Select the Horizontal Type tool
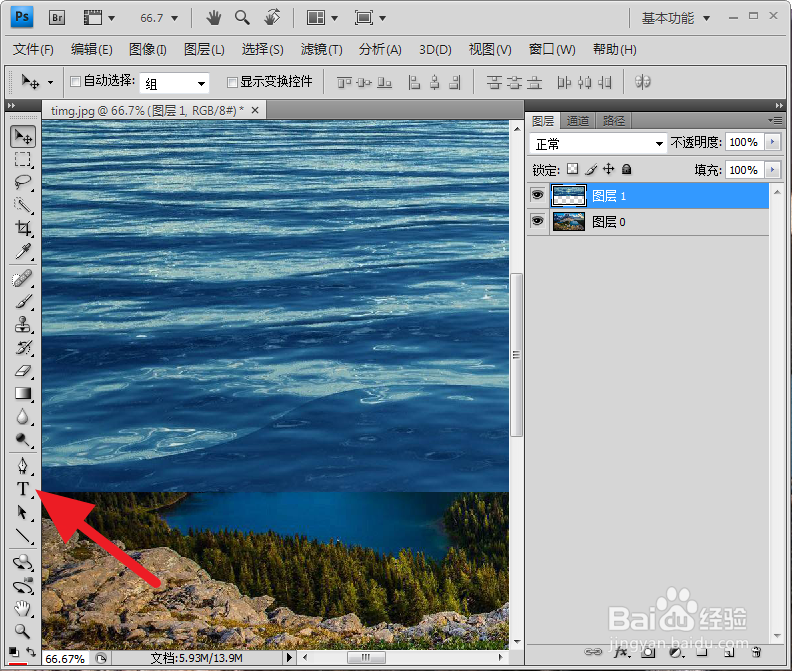The width and height of the screenshot is (792, 671). [x=23, y=489]
